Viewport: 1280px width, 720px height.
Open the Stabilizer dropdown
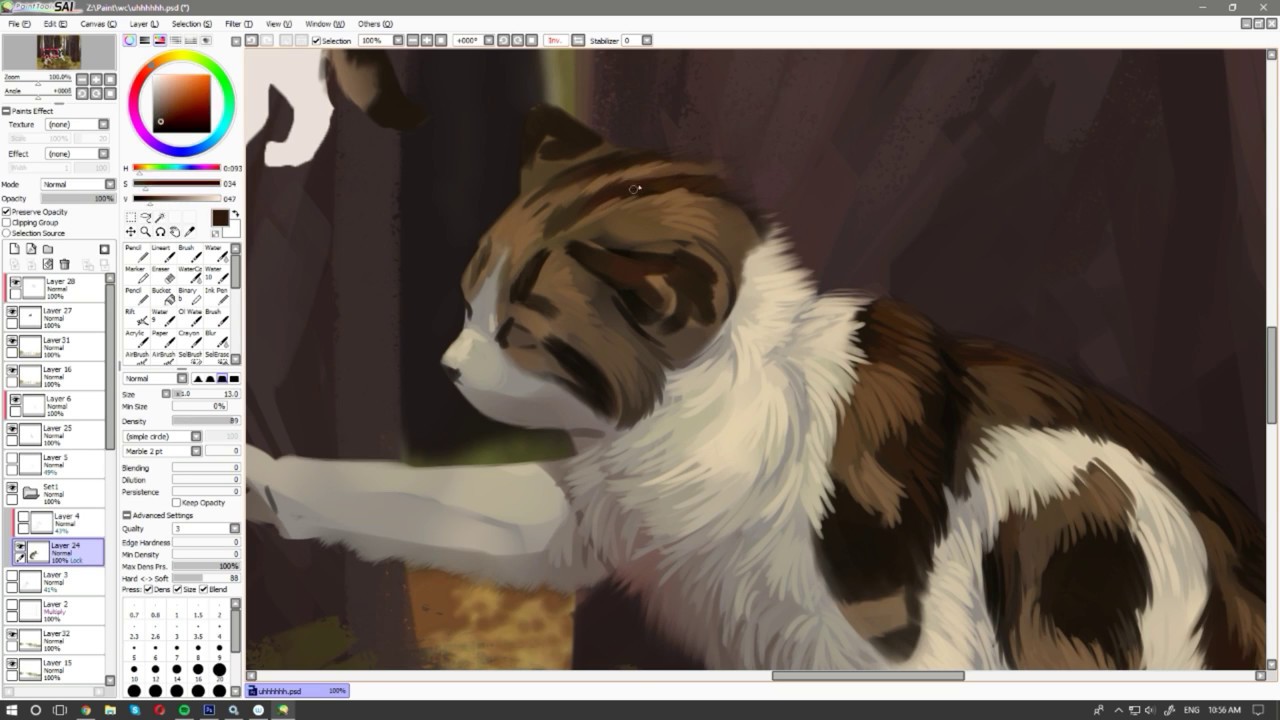click(647, 41)
